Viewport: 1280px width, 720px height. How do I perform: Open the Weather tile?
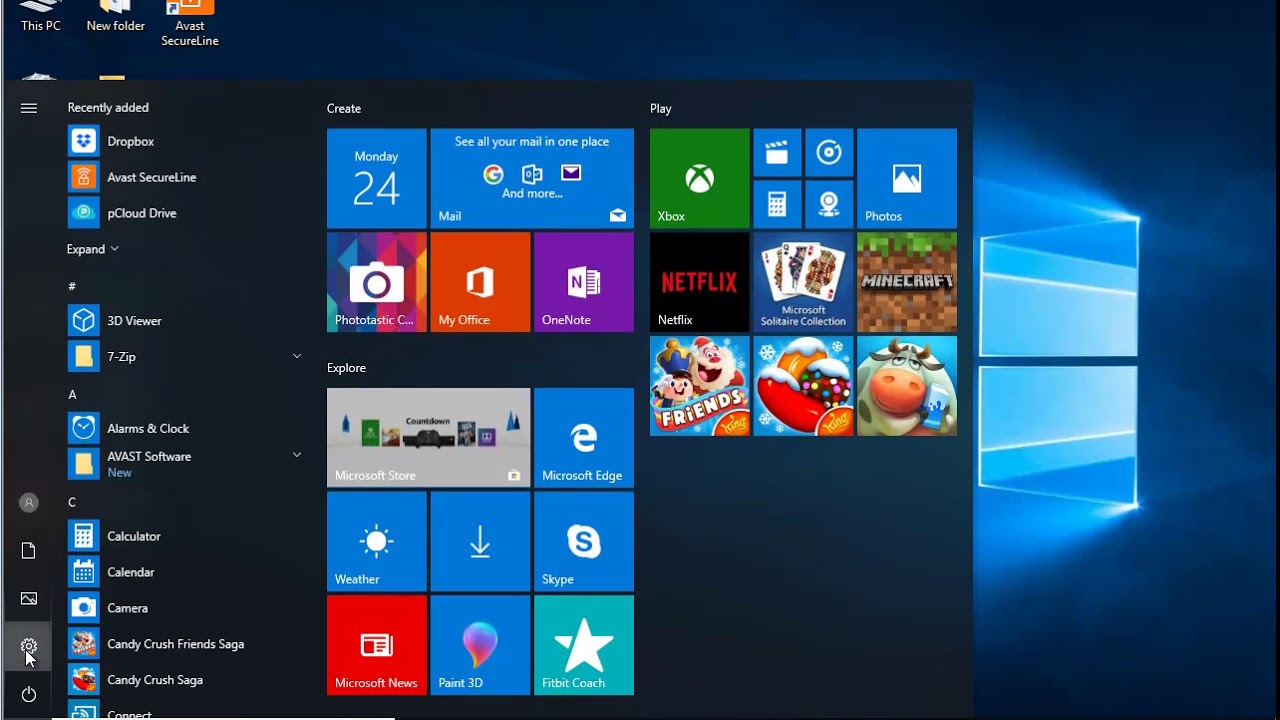tap(377, 542)
